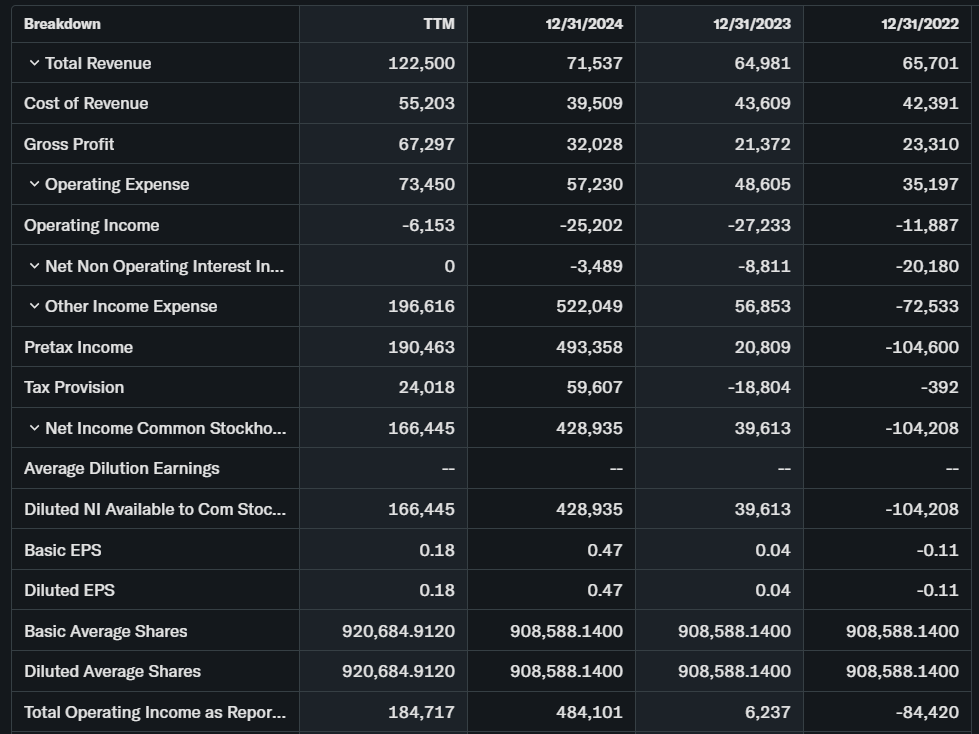Expand the Operating Expense row chevron
The height and width of the screenshot is (734, 979).
pyautogui.click(x=34, y=184)
